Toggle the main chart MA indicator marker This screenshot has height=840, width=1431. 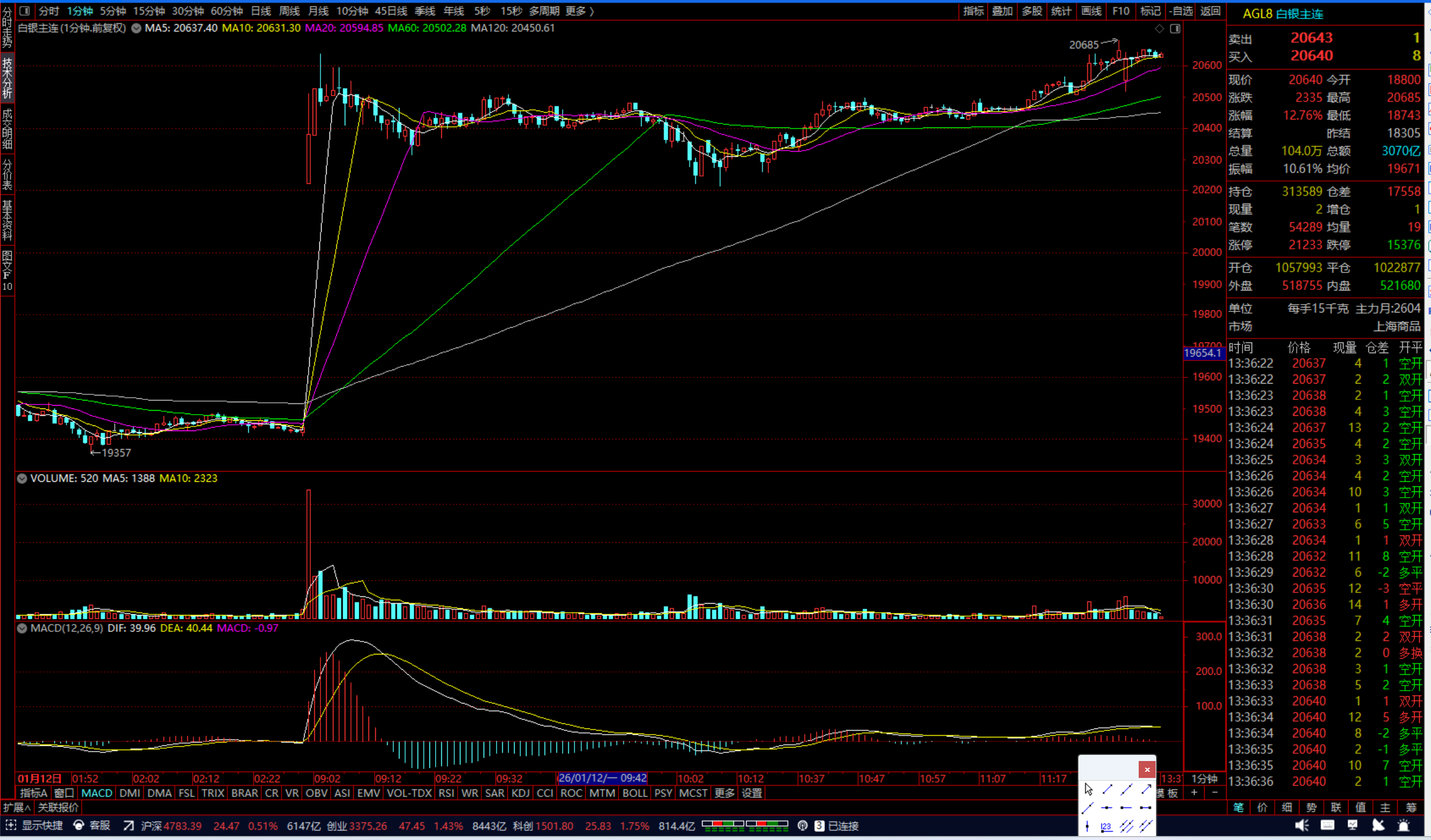[x=137, y=28]
